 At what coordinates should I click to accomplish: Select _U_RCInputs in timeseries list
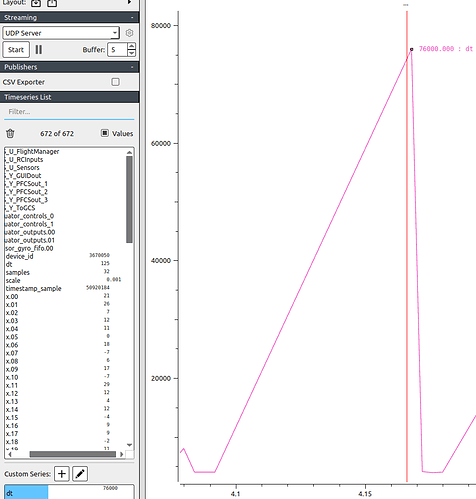[24, 160]
